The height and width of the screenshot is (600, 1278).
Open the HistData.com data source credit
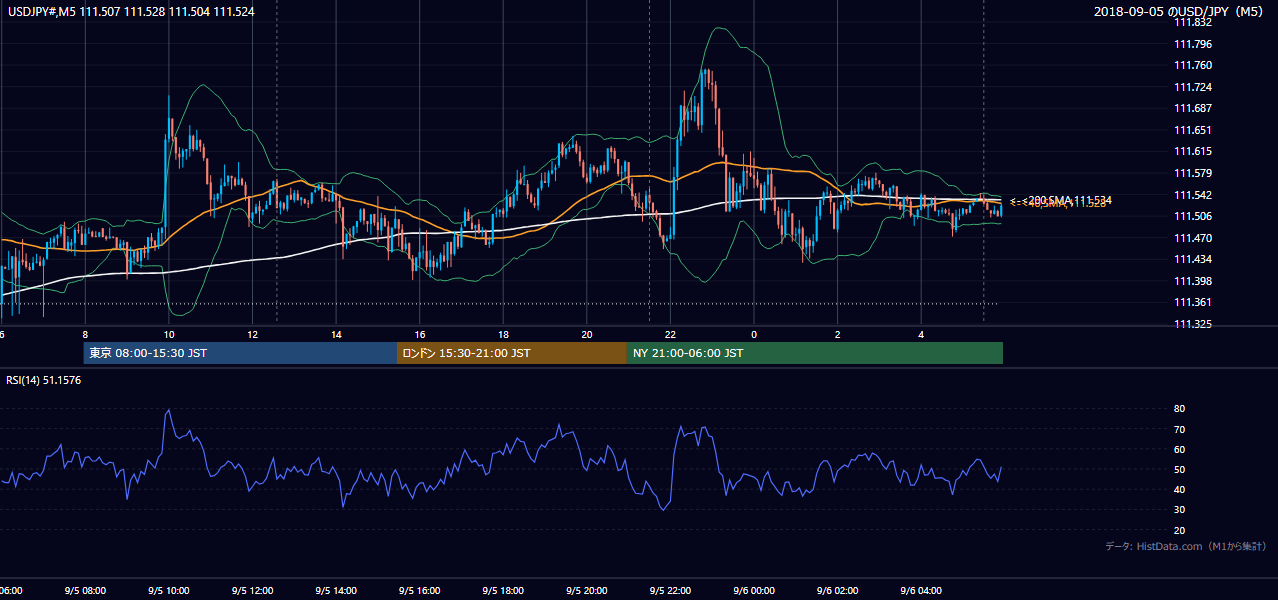click(x=1186, y=546)
